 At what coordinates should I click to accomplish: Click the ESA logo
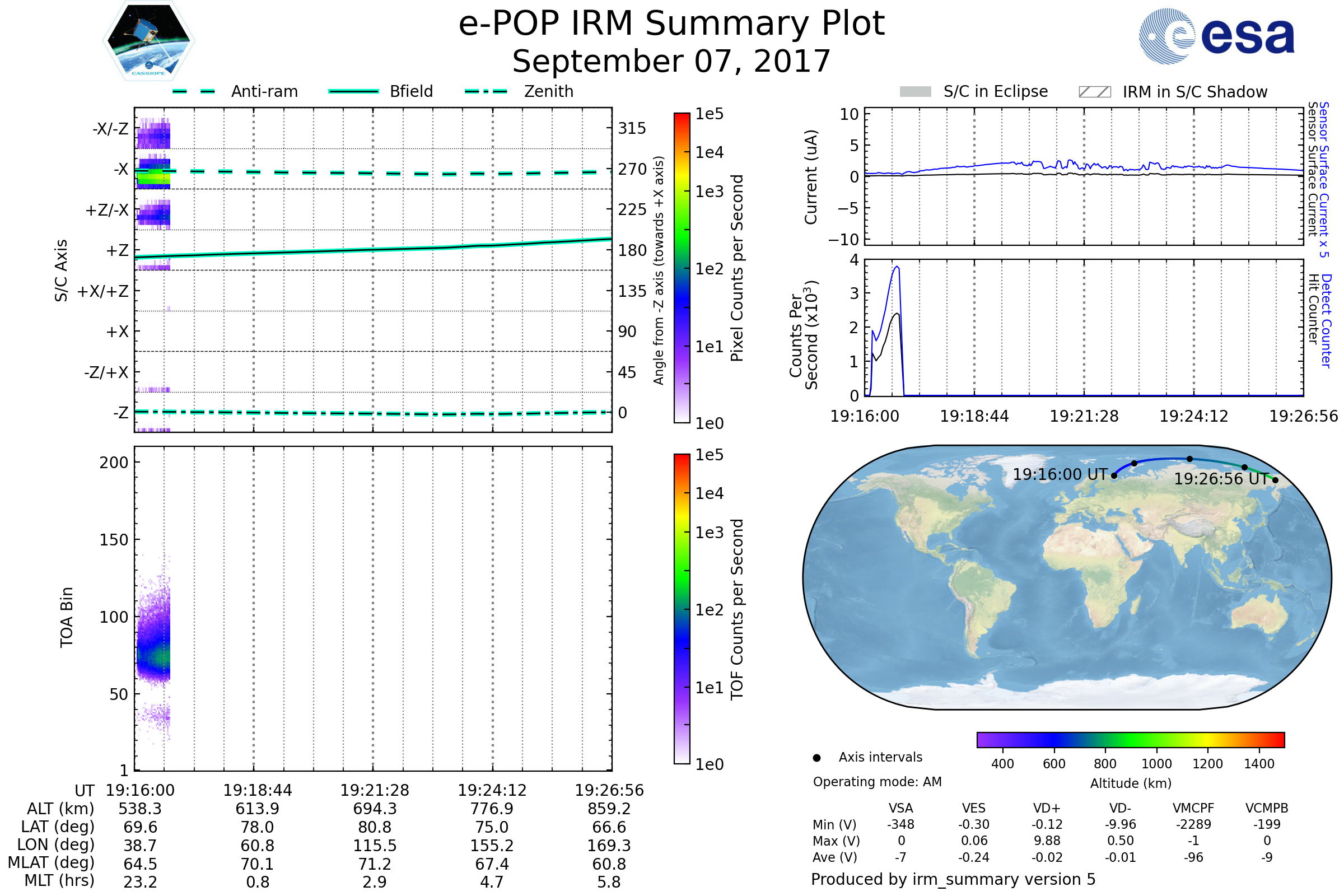point(1216,36)
